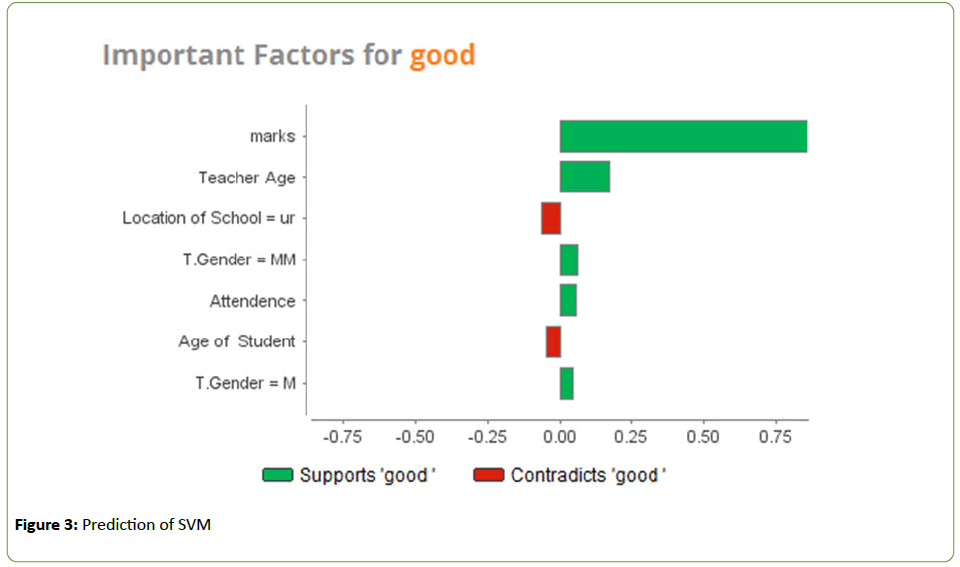Click the red 'Contradicts good' legend swatch
The image size is (960, 567).
(489, 475)
